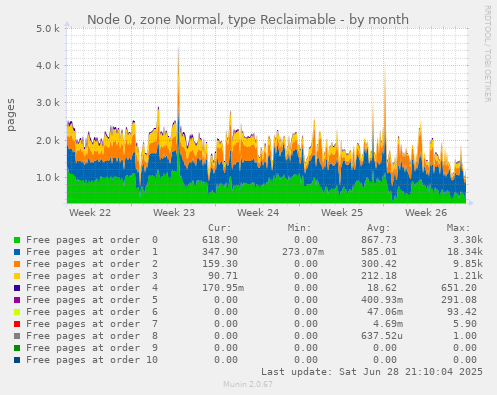Click the red order 7 legend swatch
Screen dimensions: 497x395
[17, 324]
